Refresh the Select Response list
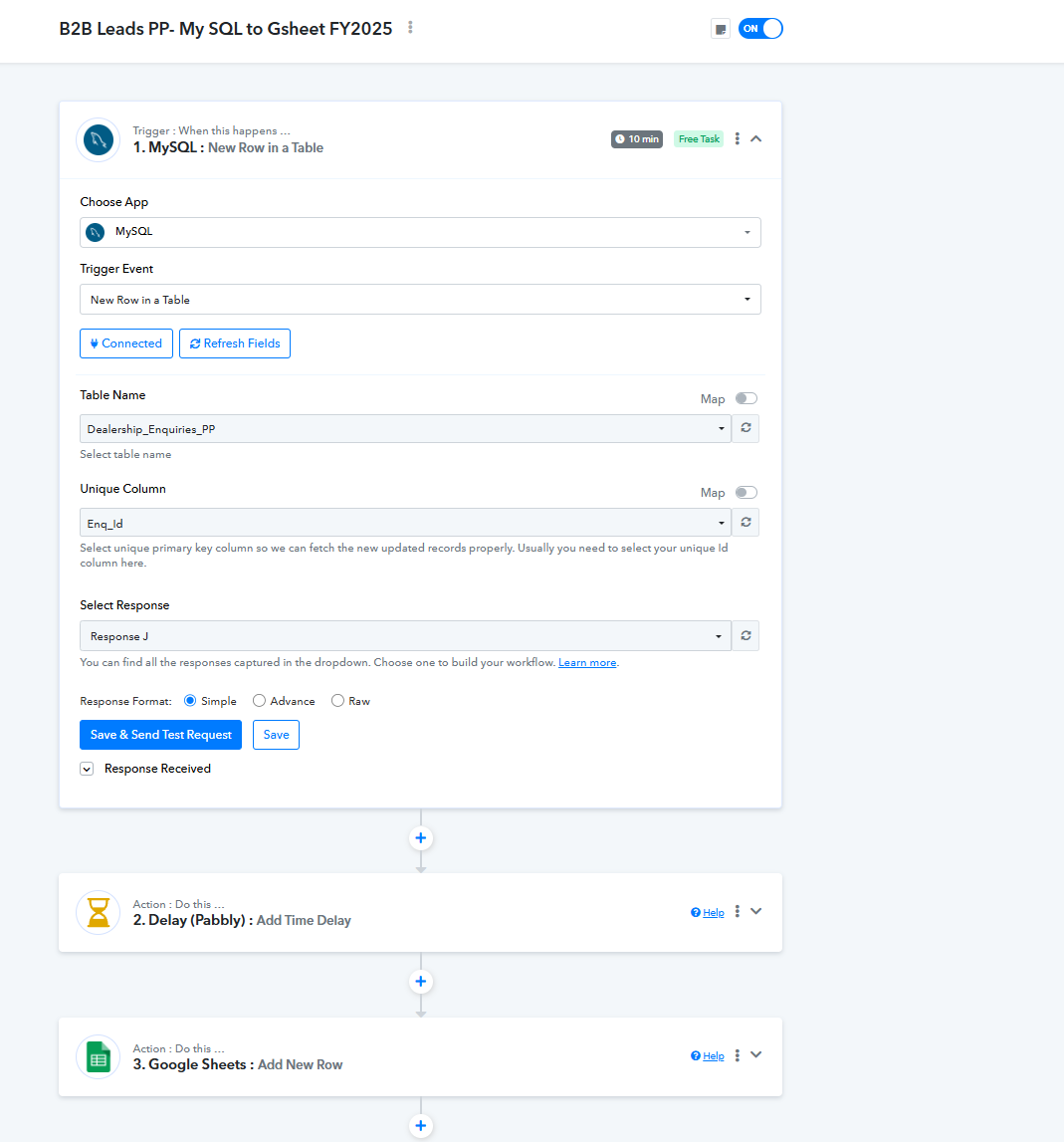 pos(745,636)
